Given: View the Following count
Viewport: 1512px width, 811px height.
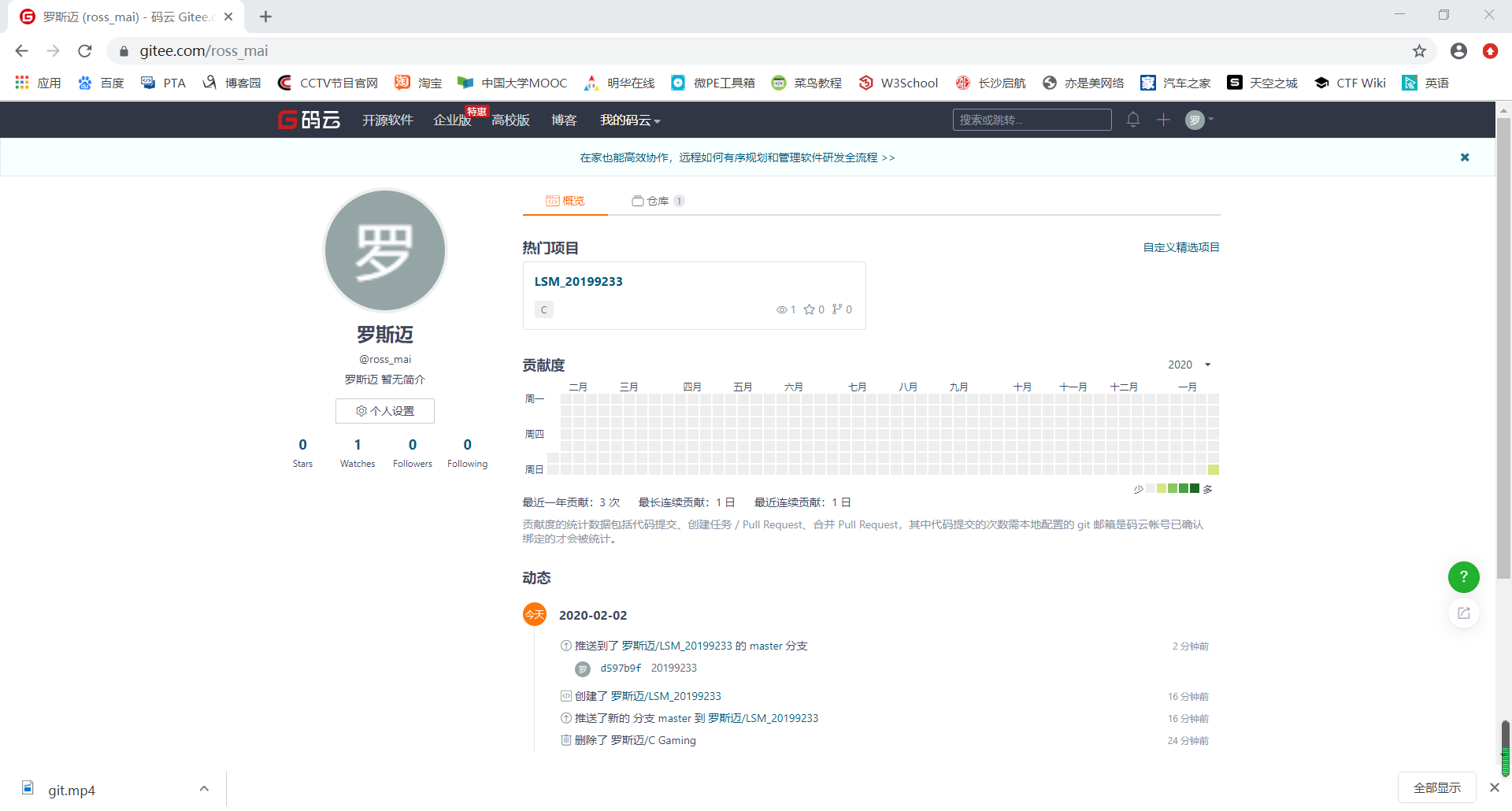Looking at the screenshot, I should 468,453.
